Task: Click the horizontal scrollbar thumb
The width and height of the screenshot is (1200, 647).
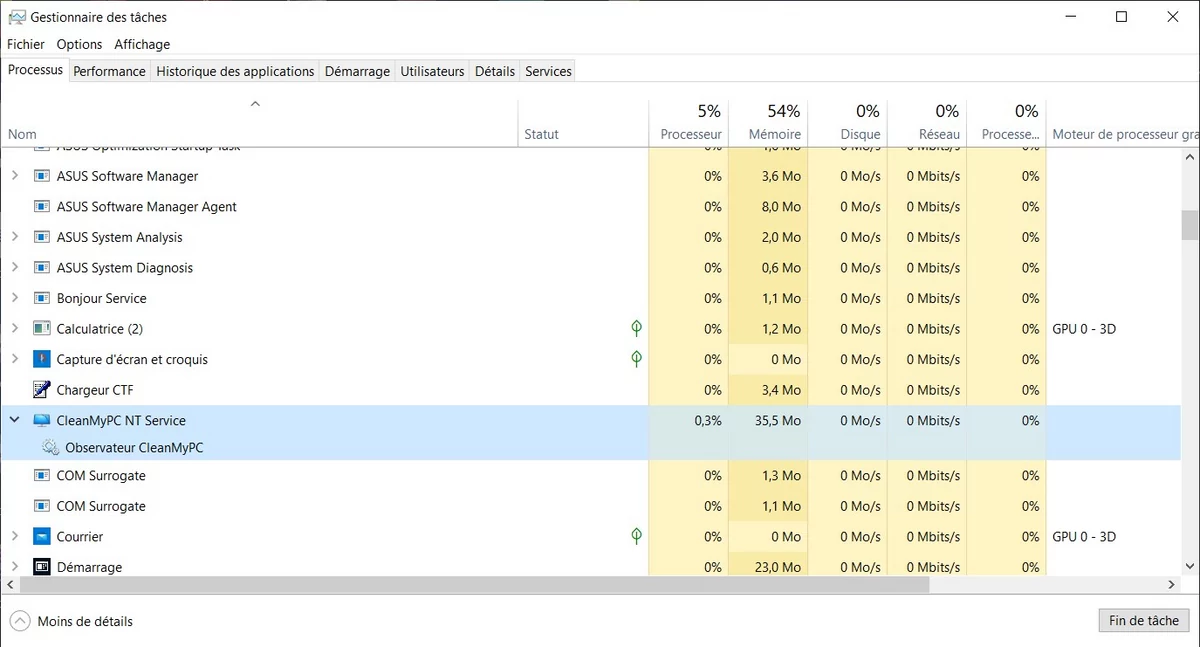Action: (473, 584)
